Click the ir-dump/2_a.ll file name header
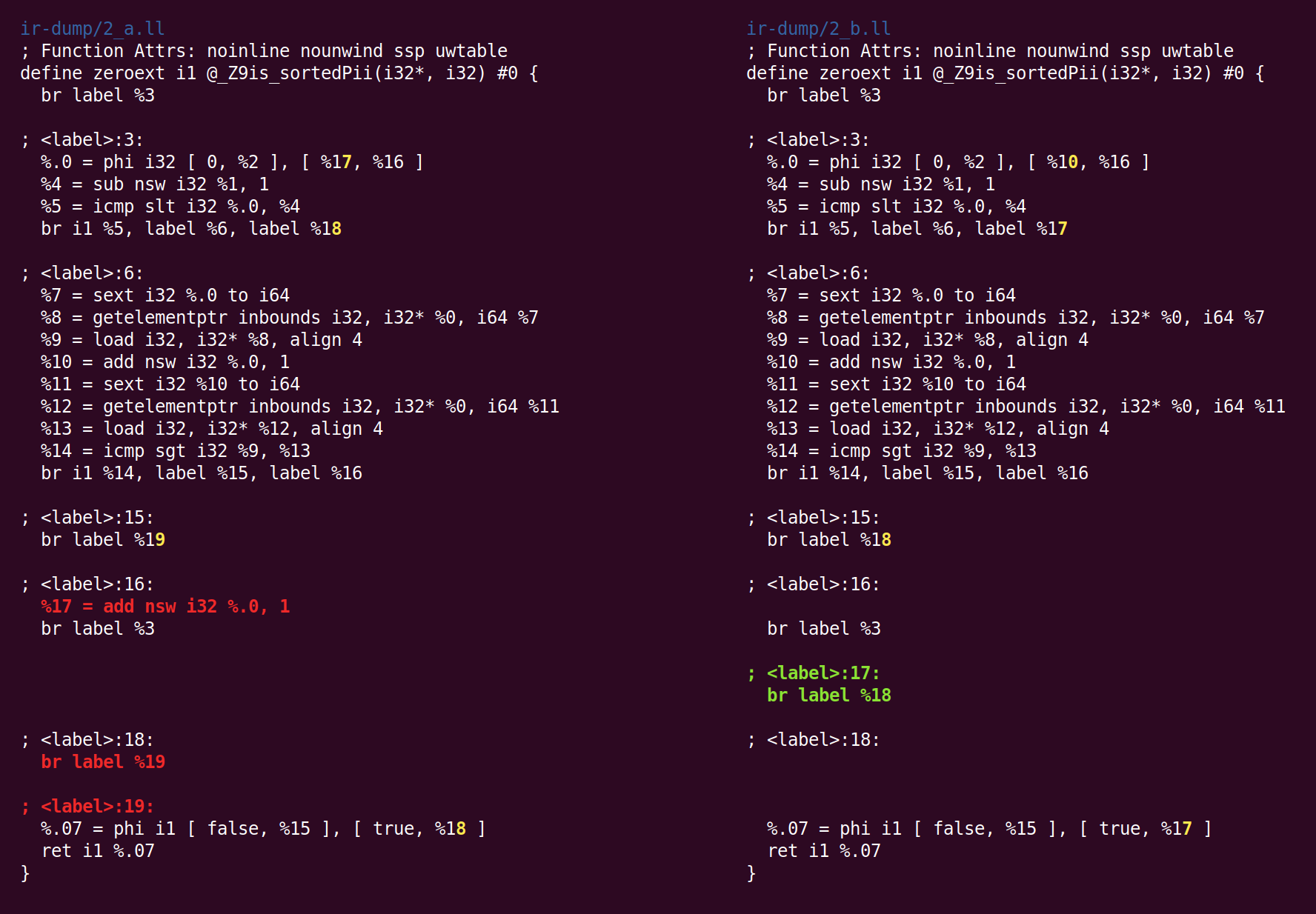Screen dimensions: 1316x914 tap(93, 29)
